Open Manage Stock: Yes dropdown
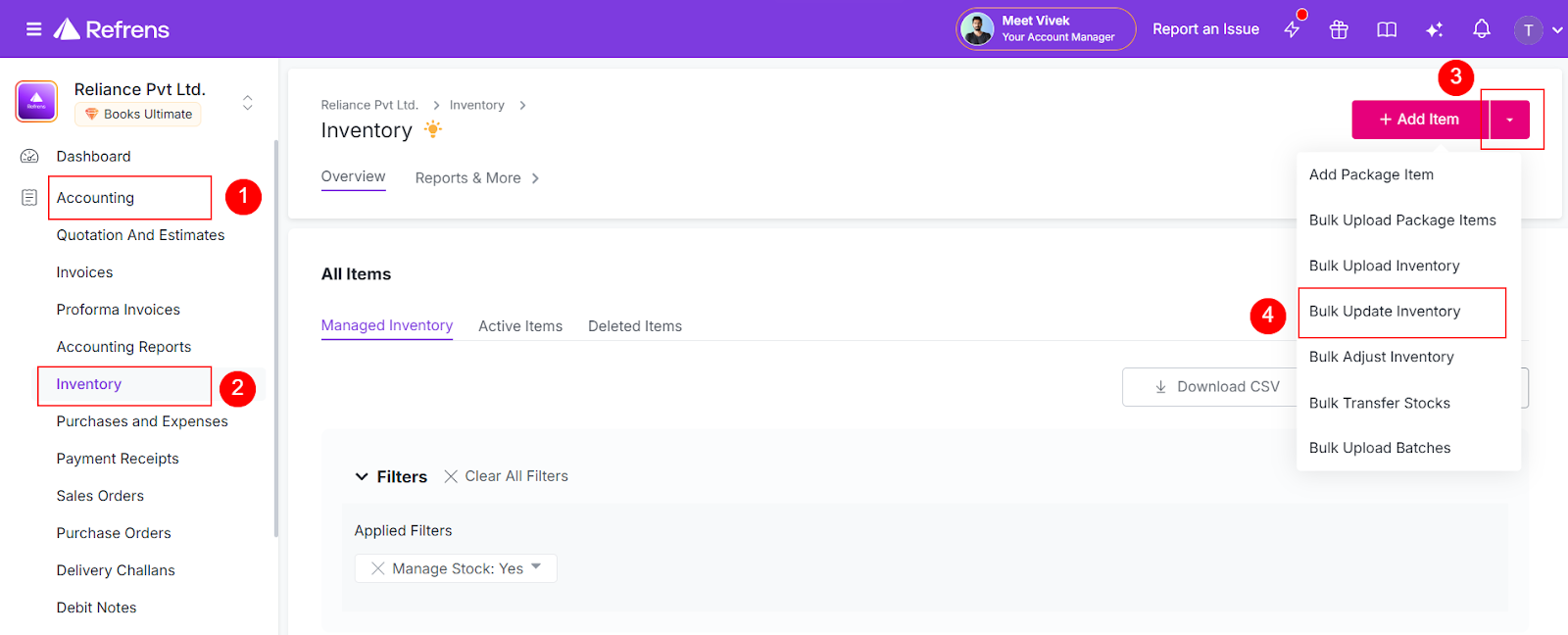 pos(536,567)
